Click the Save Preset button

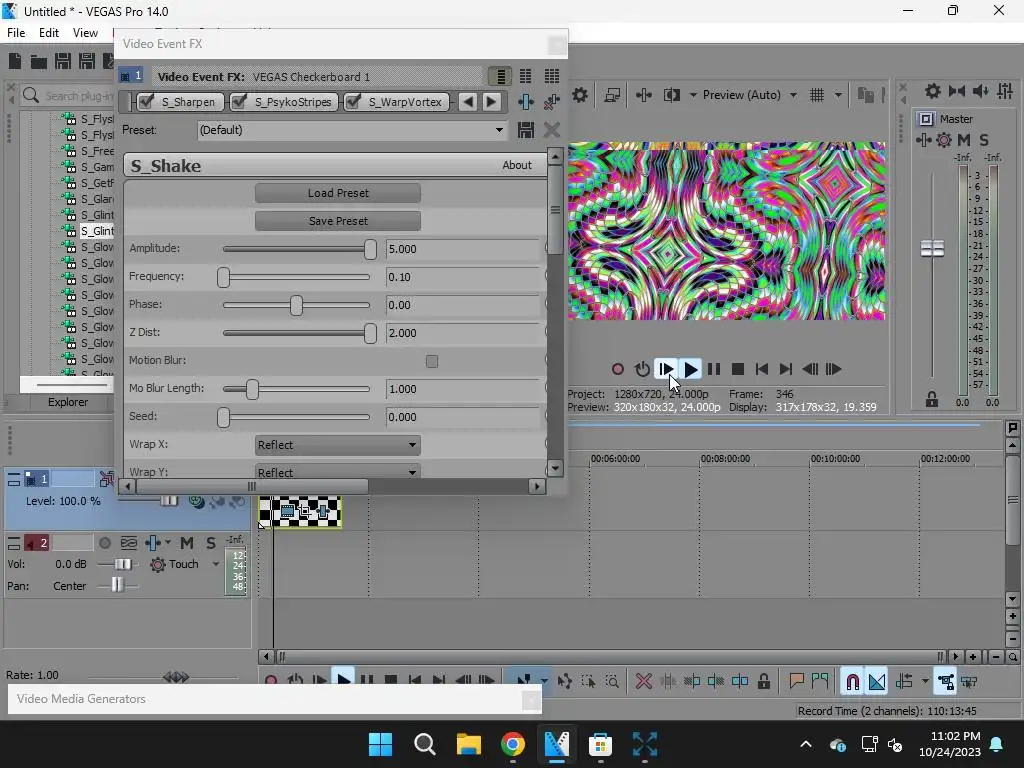point(338,221)
